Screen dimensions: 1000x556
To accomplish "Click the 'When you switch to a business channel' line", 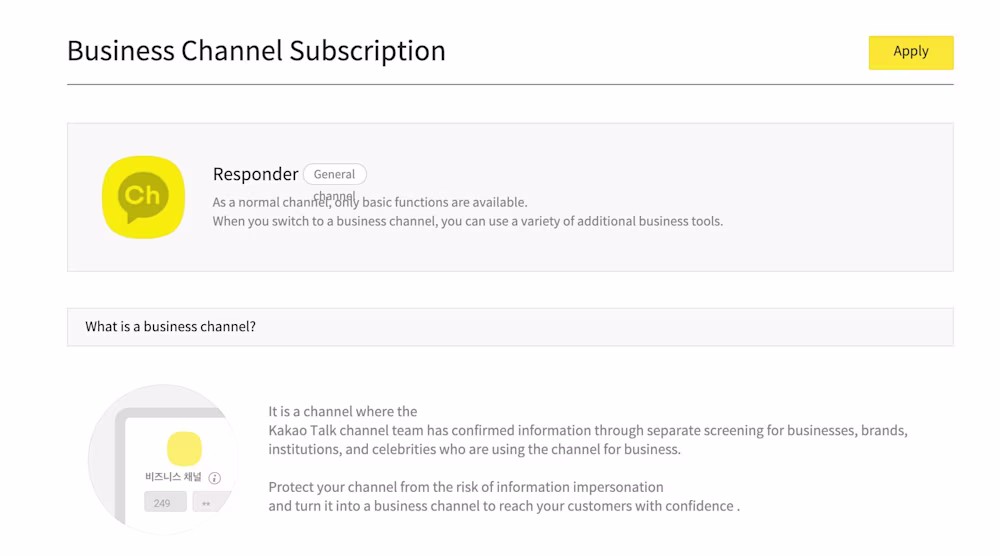I will pyautogui.click(x=467, y=221).
